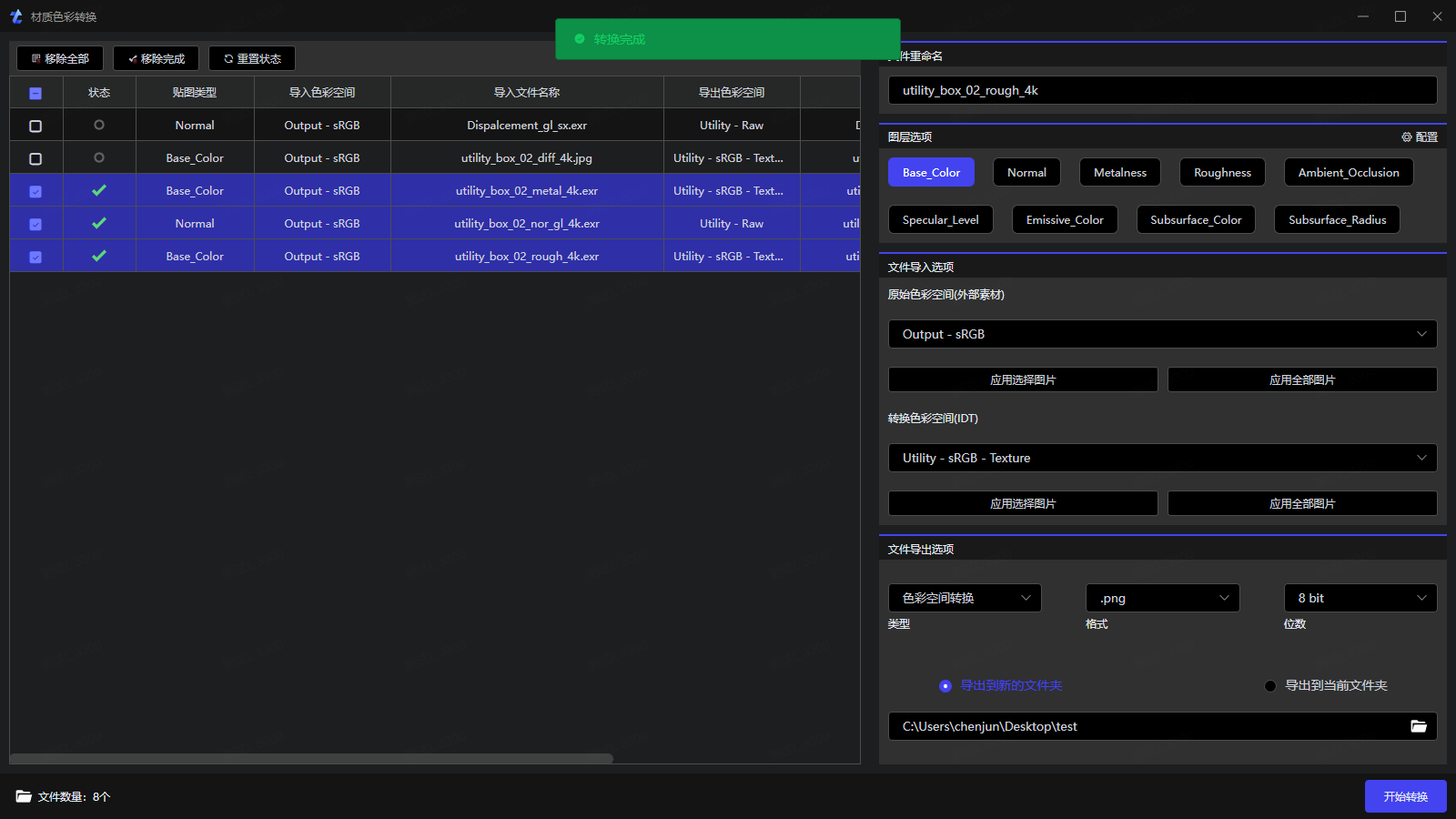Check the box for Dispalcement_gl_sx.exr row
Image resolution: width=1456 pixels, height=819 pixels.
(x=35, y=126)
